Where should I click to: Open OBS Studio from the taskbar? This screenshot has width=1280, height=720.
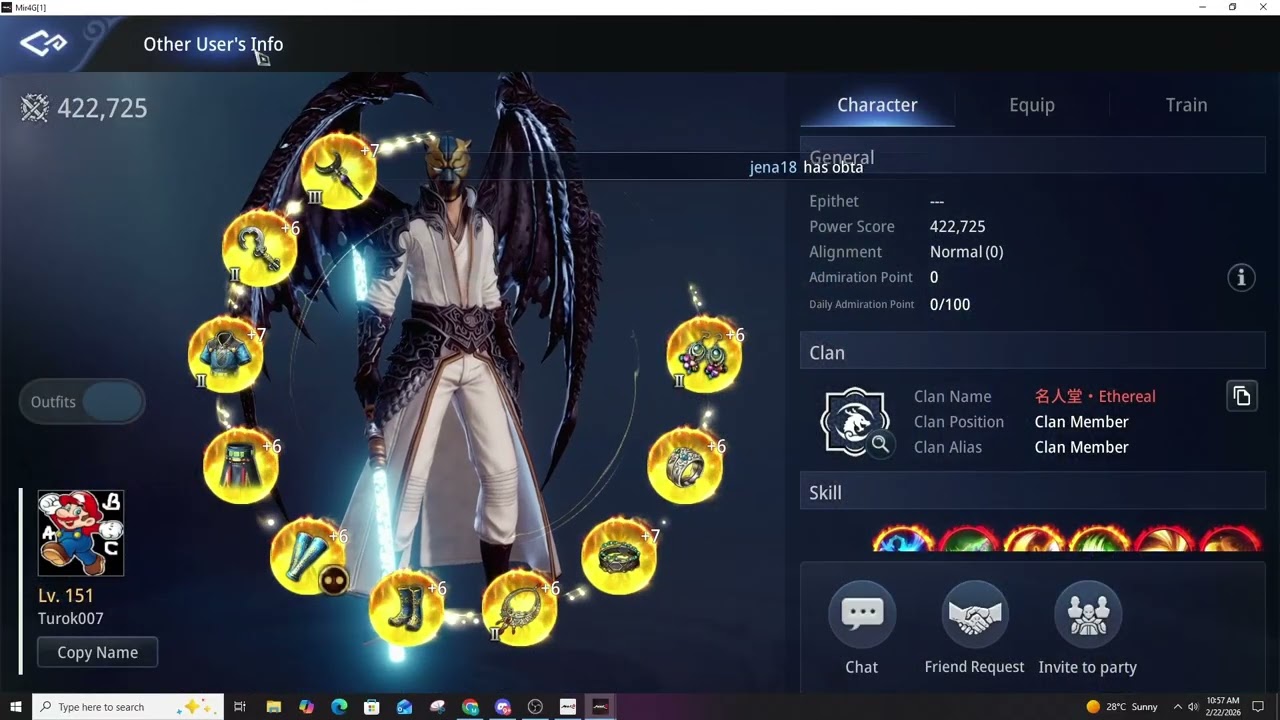click(x=535, y=707)
